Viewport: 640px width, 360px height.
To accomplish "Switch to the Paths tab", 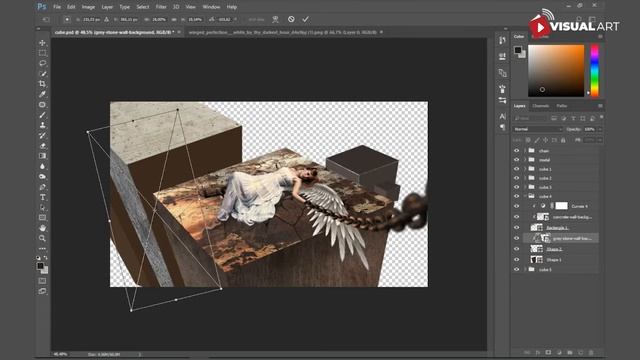I will click(x=561, y=106).
